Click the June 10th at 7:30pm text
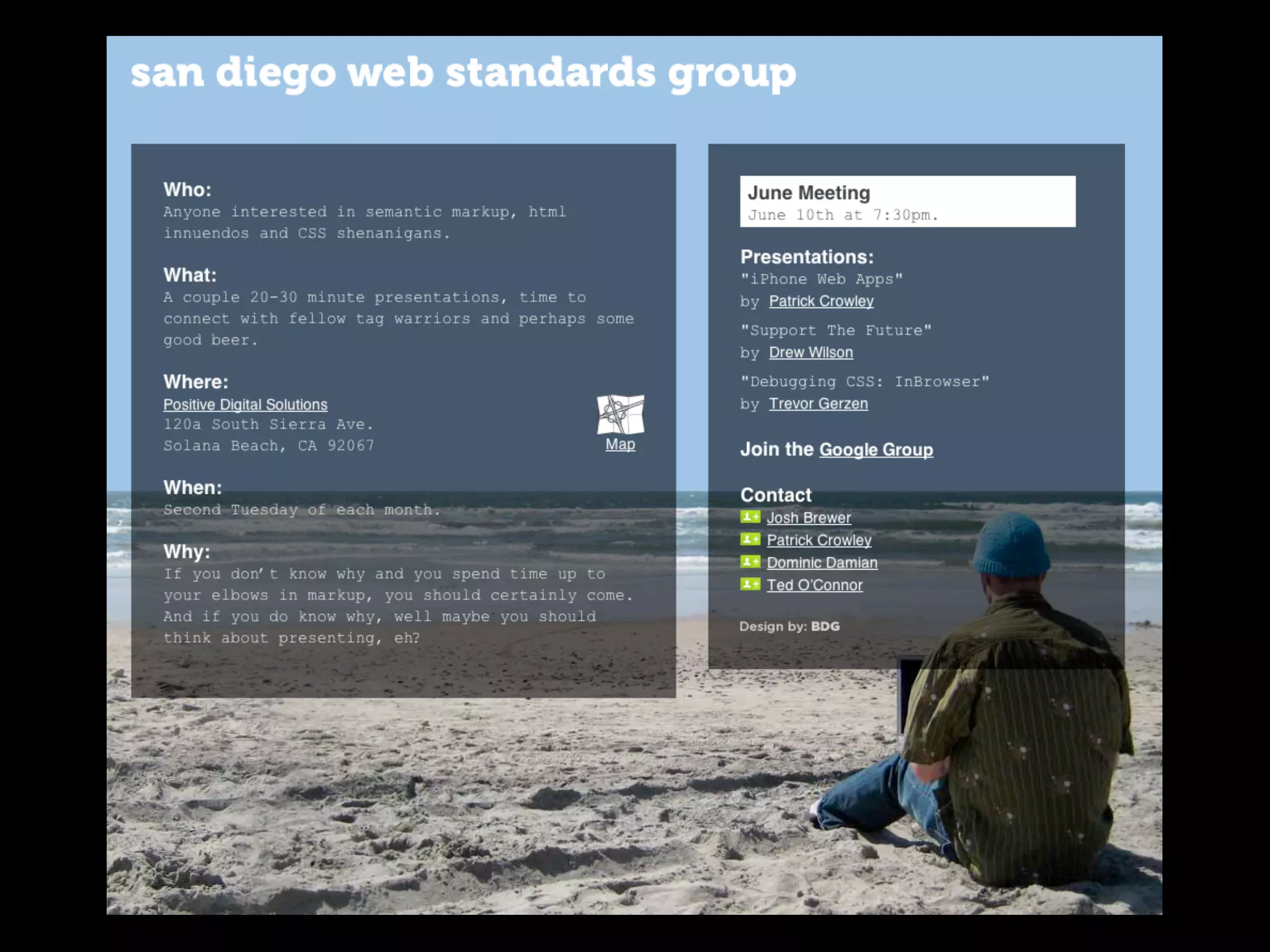This screenshot has height=952, width=1270. tap(842, 215)
